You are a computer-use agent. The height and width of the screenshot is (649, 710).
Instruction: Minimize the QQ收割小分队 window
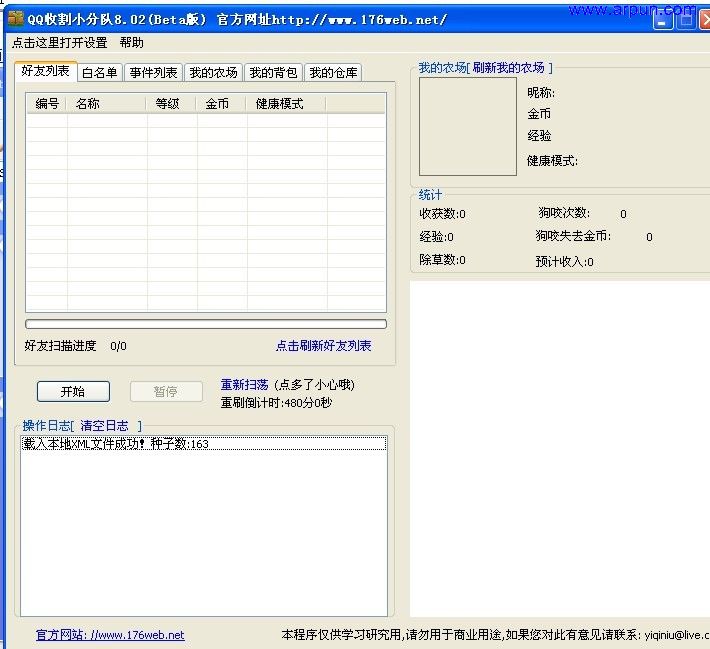[662, 20]
